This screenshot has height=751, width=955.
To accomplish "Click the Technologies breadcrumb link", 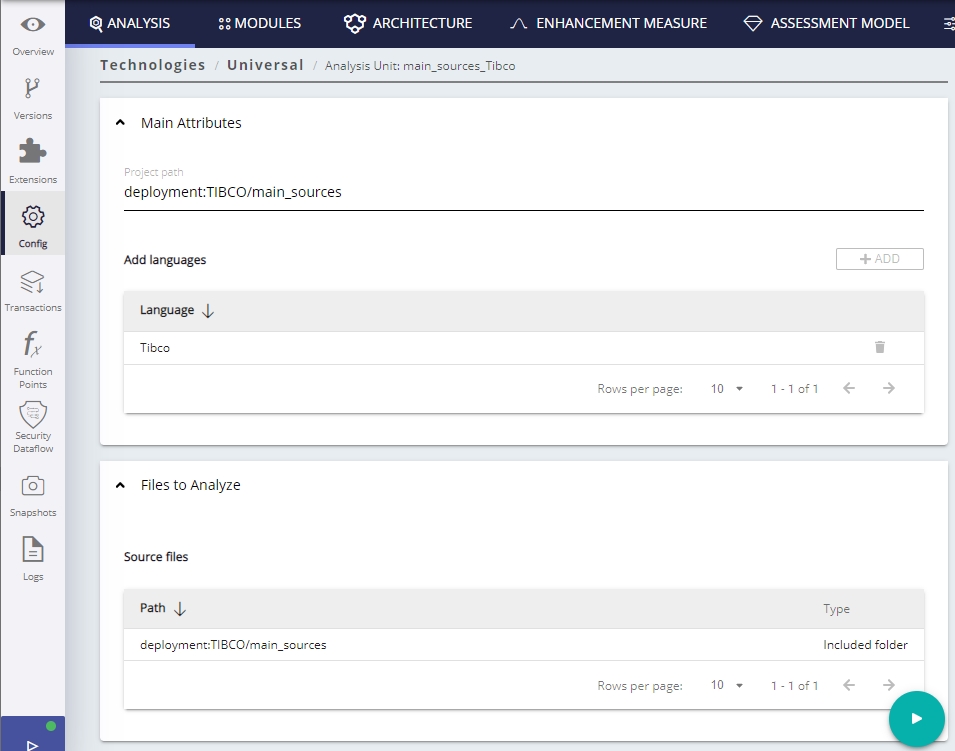I will coord(152,65).
